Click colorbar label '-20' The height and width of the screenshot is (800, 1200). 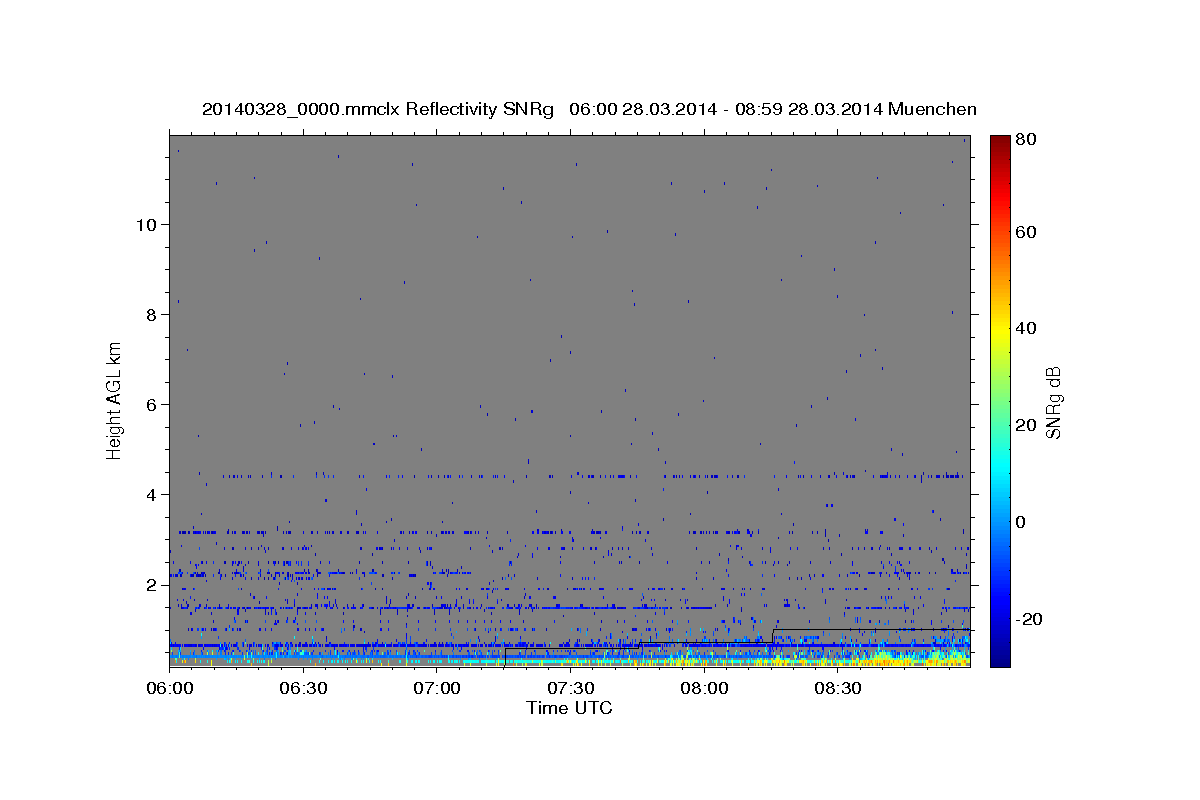1031,619
